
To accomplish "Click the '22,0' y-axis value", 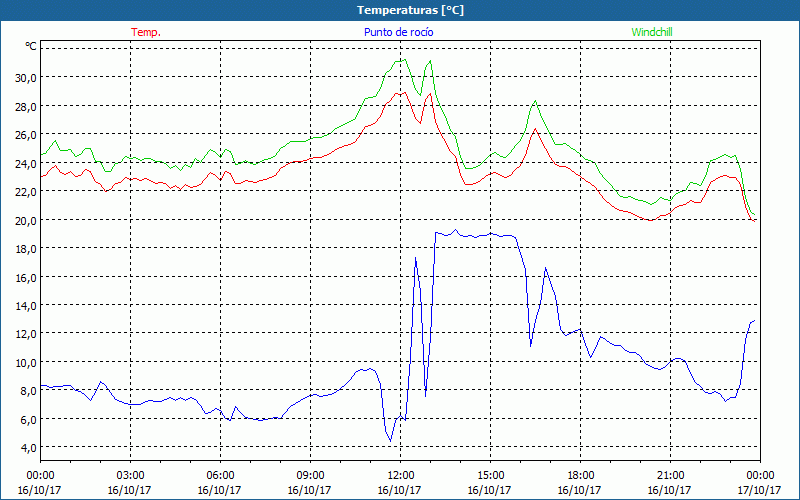I will [x=26, y=191].
